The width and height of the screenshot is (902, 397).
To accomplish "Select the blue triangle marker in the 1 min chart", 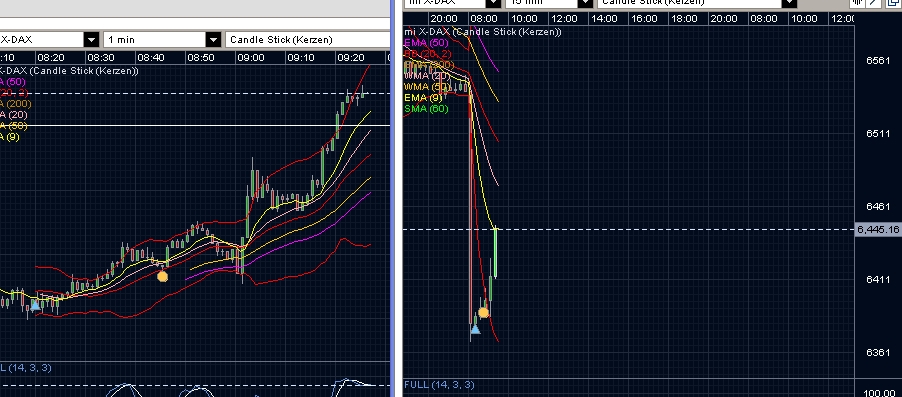I will (36, 306).
